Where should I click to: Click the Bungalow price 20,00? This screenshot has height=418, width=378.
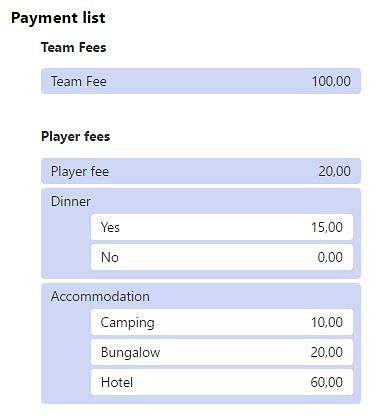coord(326,352)
